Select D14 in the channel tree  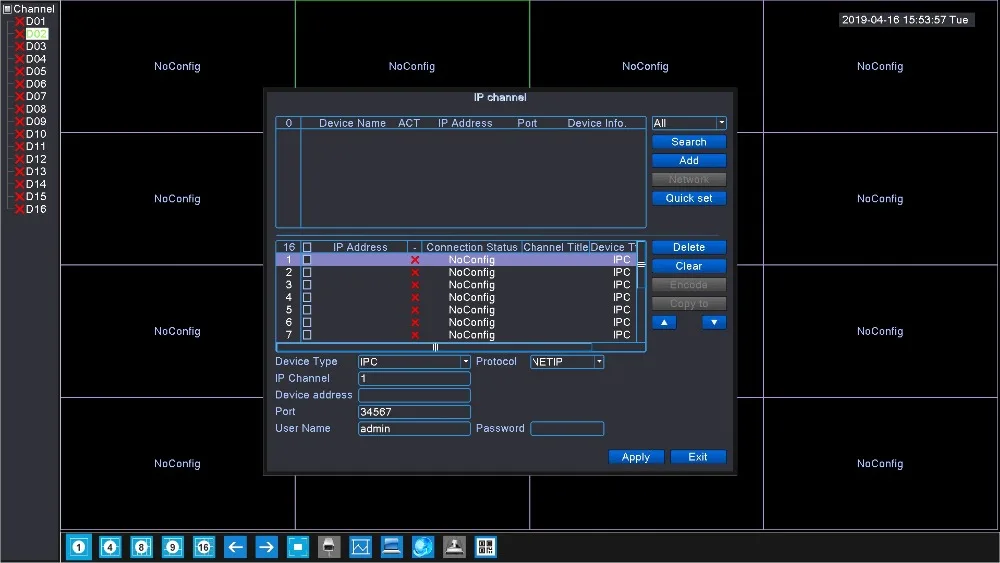point(36,184)
